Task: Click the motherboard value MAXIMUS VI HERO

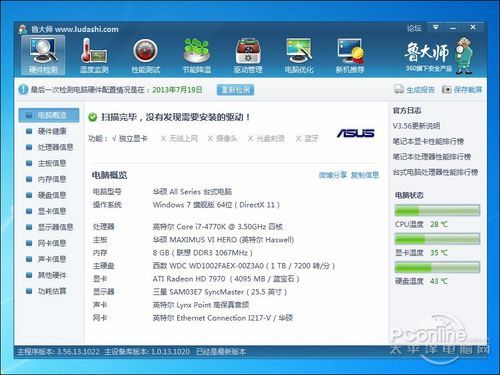Action: [x=223, y=240]
